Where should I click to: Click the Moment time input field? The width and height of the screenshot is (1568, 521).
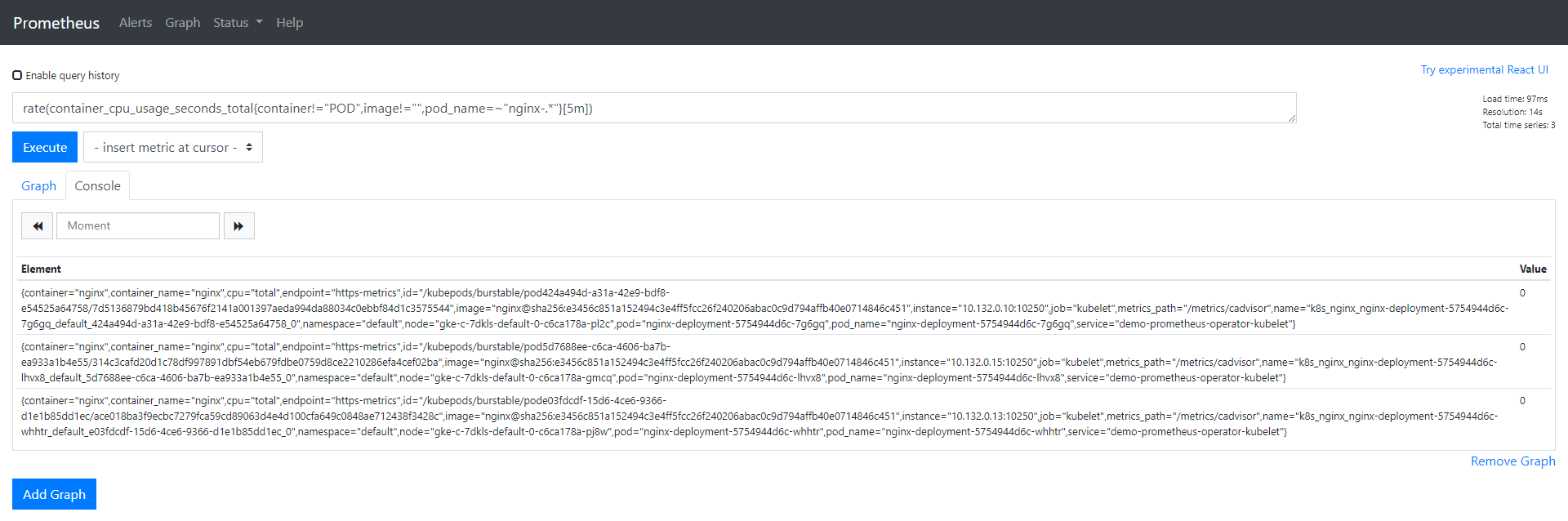pos(138,226)
